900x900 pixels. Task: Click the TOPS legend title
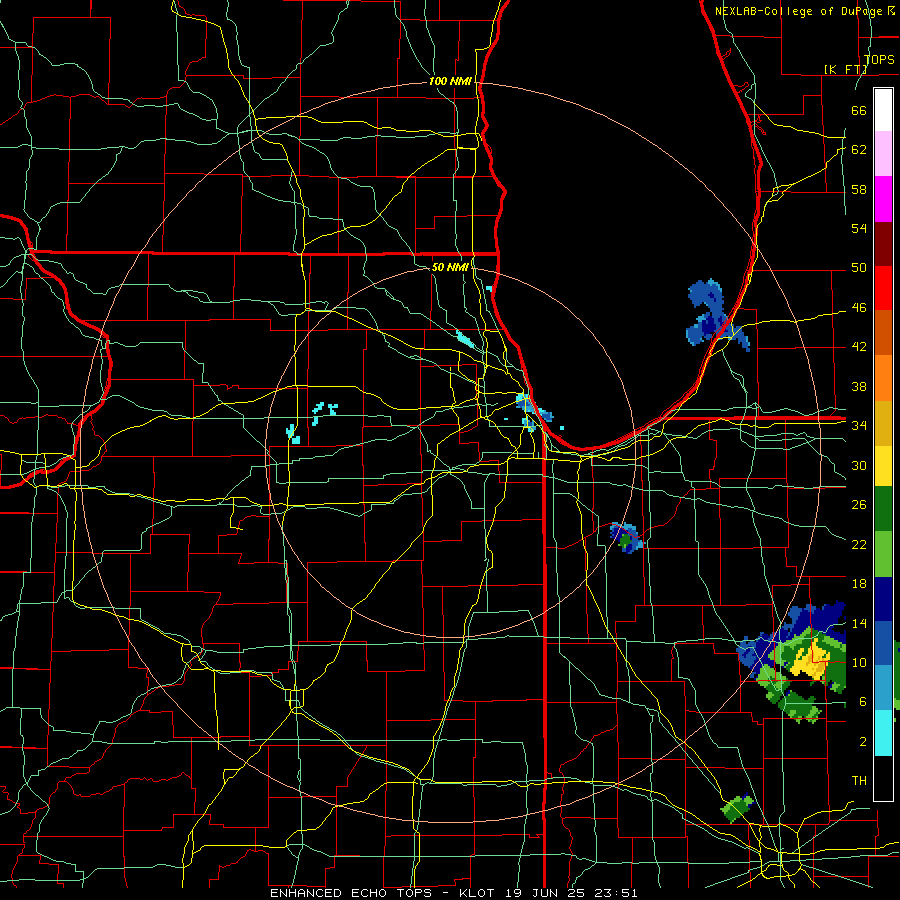[x=879, y=60]
